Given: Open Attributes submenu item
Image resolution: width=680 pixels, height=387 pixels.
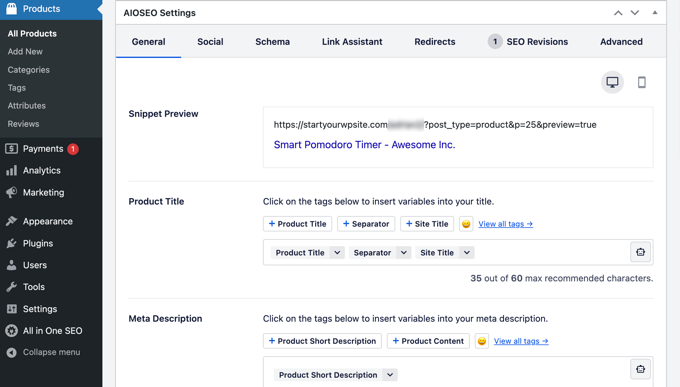Looking at the screenshot, I should tap(26, 106).
